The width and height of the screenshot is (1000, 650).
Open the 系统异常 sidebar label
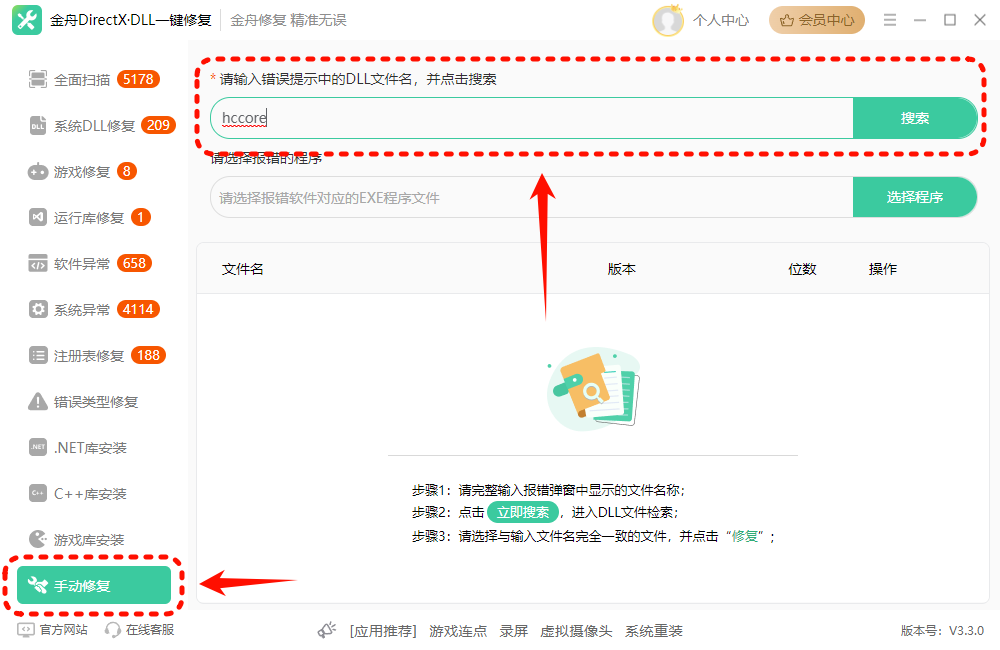[x=82, y=309]
